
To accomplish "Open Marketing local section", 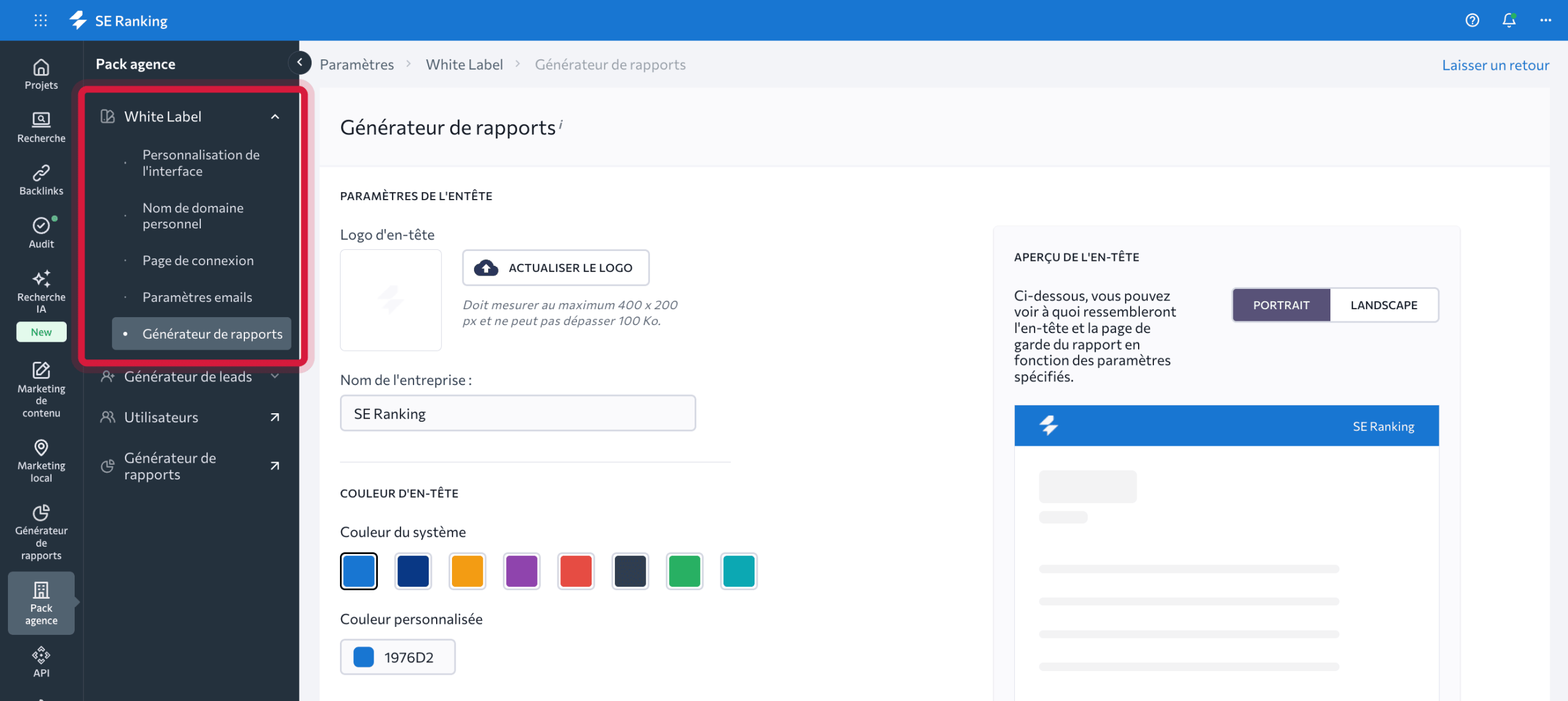I will [x=41, y=461].
